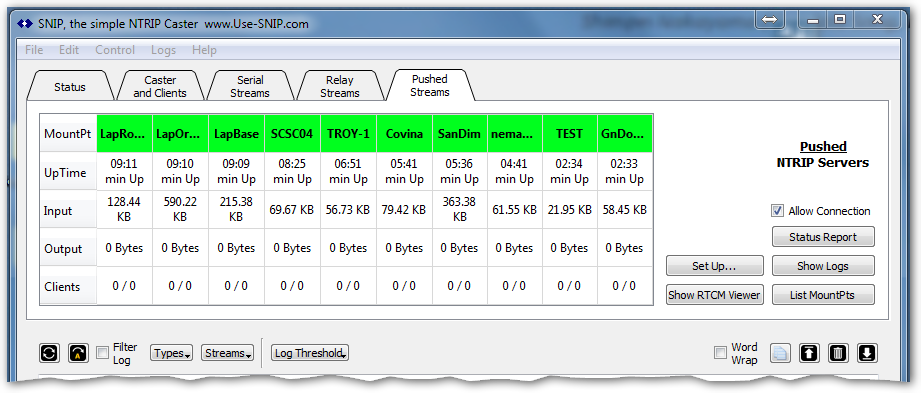This screenshot has height=393, width=921.
Task: Click the 02:33 min Up cell
Action: click(624, 171)
